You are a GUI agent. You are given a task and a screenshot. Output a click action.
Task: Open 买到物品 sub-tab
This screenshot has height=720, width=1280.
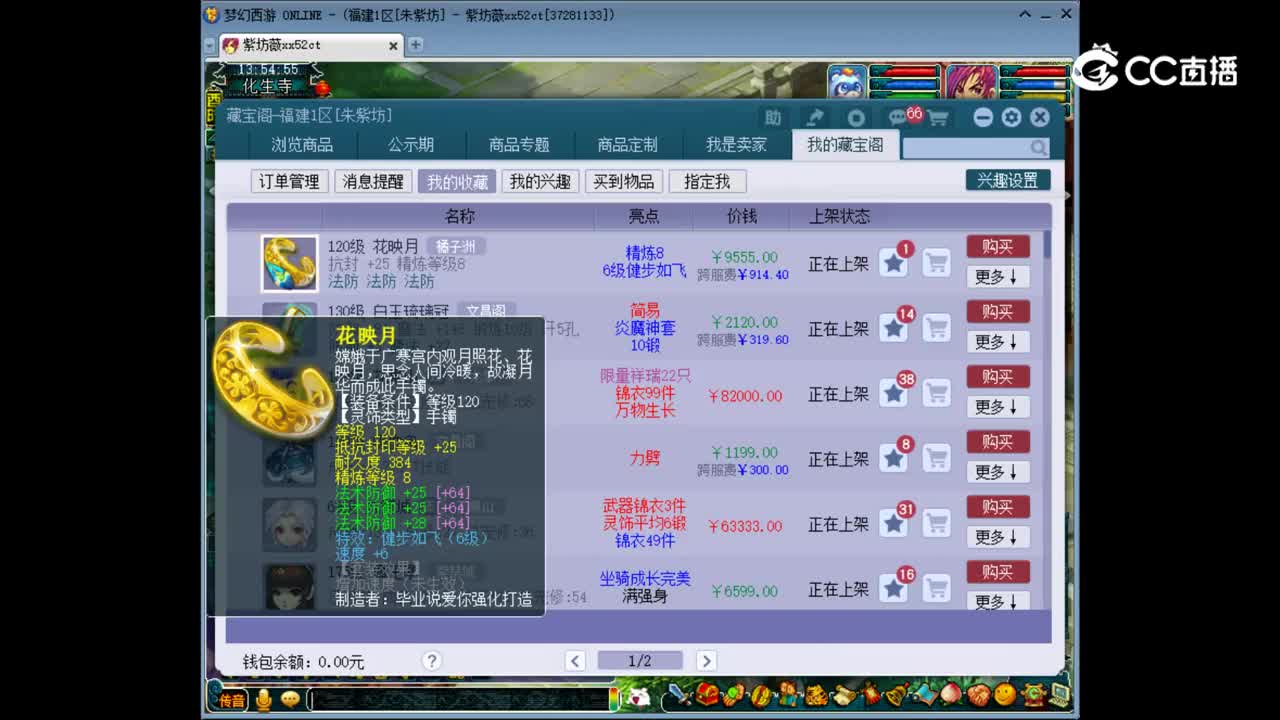tap(623, 181)
